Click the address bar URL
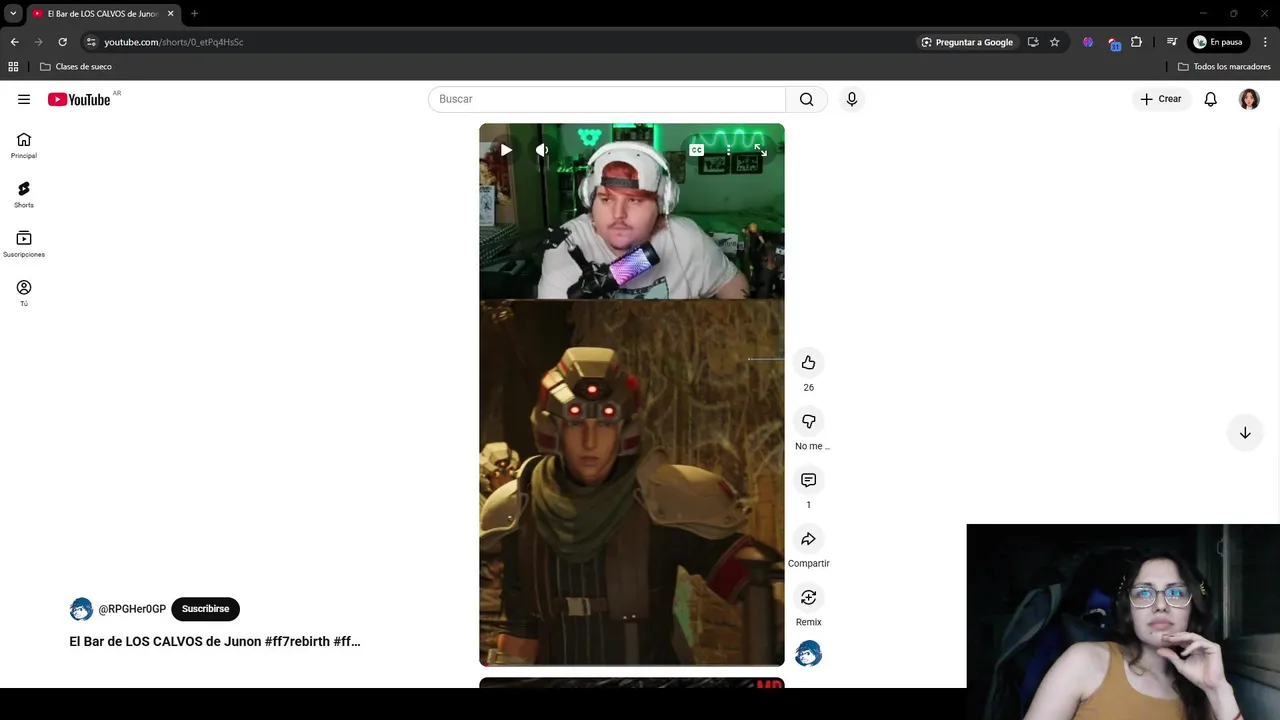1280x720 pixels. (x=174, y=42)
